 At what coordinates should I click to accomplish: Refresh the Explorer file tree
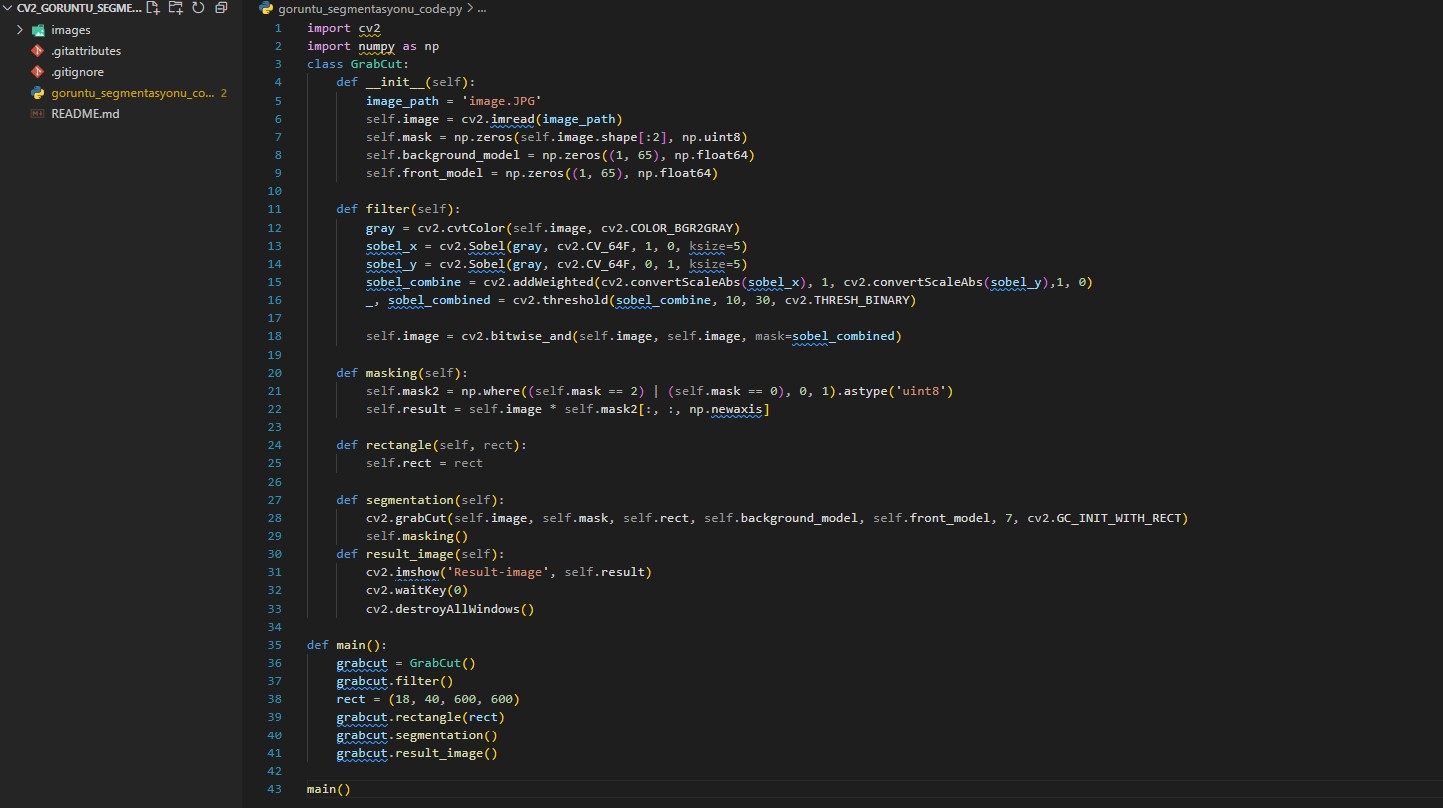198,8
